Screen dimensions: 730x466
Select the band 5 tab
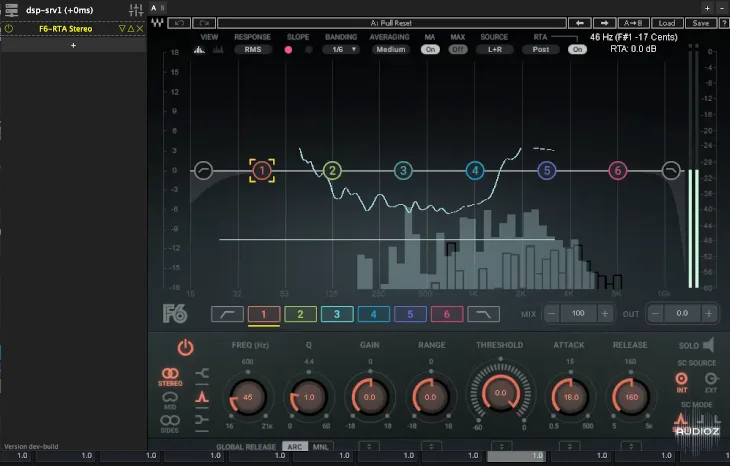pos(410,314)
